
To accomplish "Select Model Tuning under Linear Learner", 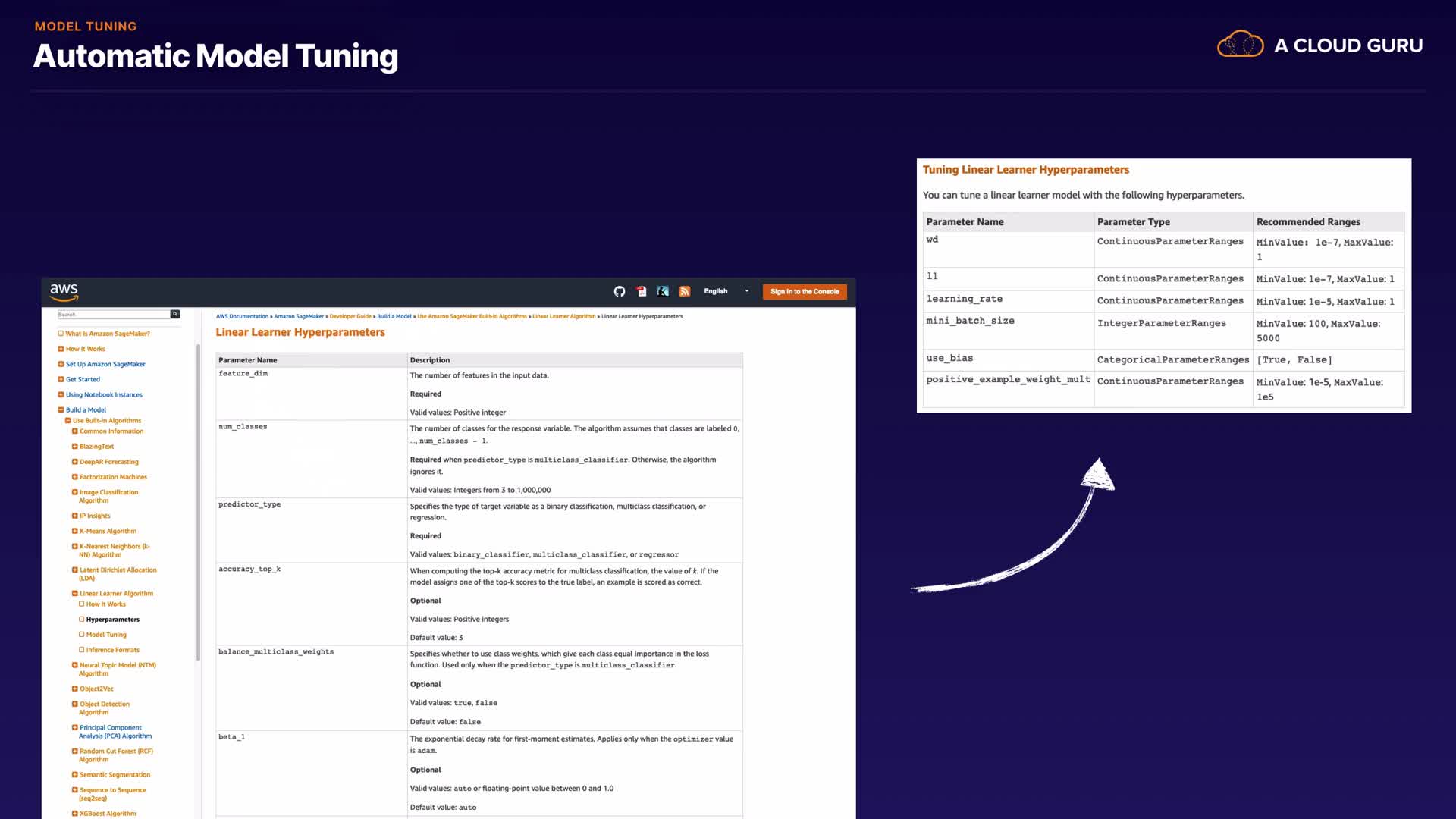I will point(106,635).
